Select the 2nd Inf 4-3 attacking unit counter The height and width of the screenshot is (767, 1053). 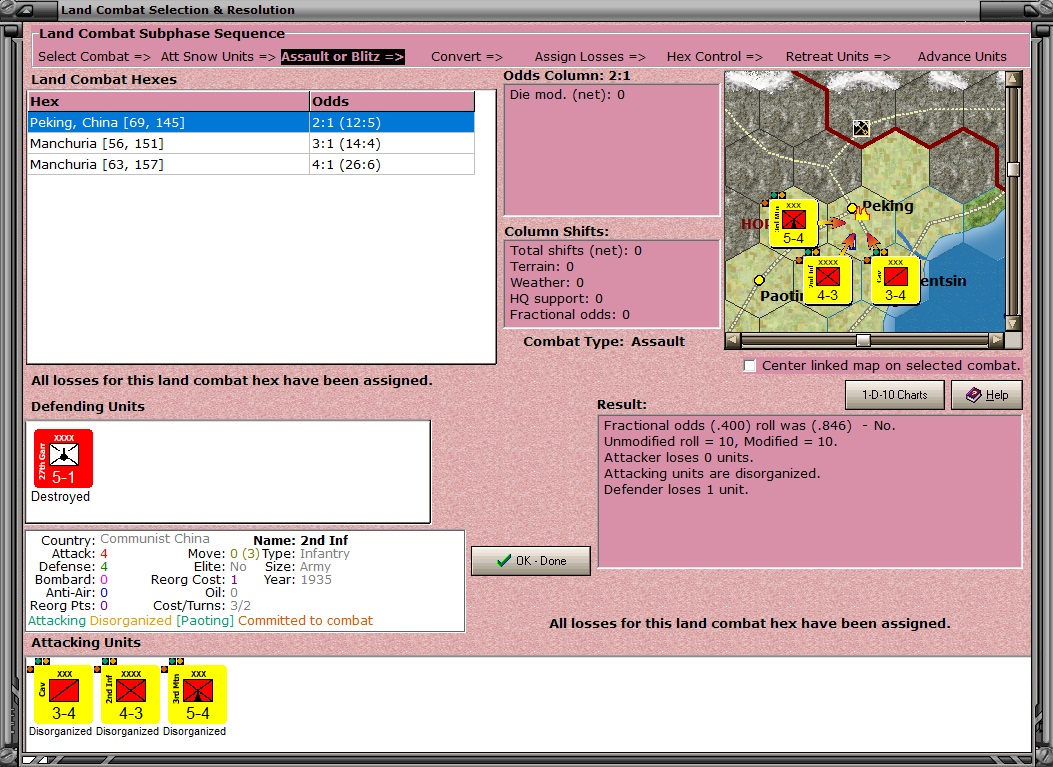(130, 694)
